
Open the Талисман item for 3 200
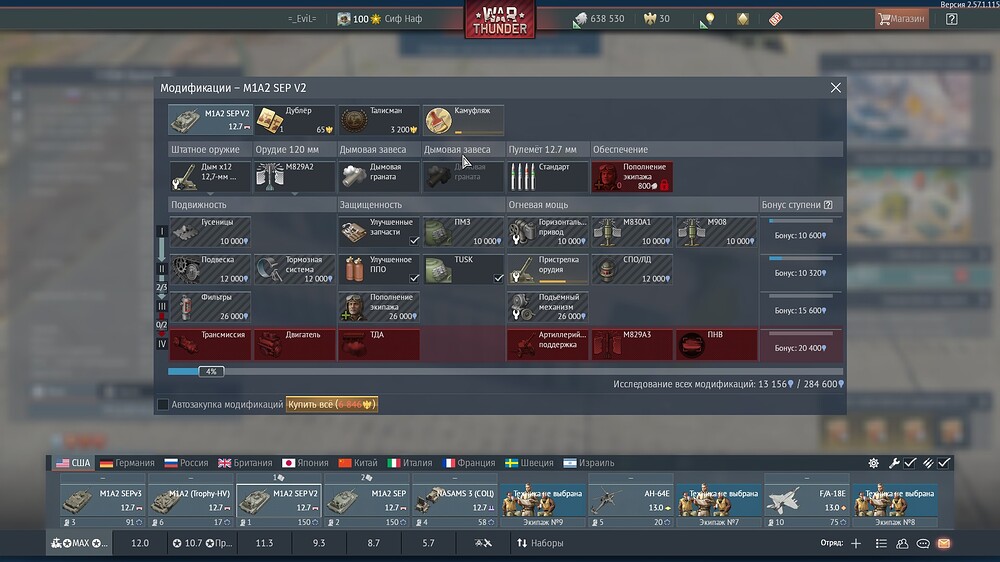[378, 120]
